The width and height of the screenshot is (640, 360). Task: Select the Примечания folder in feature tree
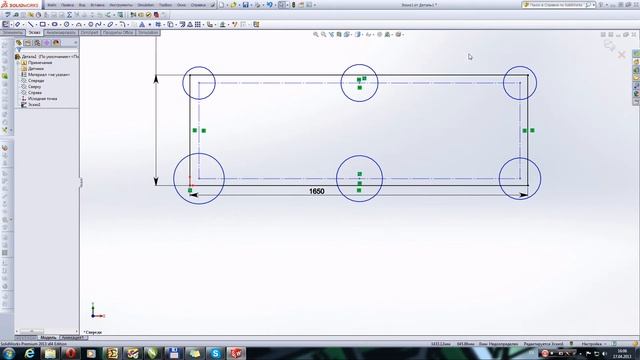(x=40, y=63)
